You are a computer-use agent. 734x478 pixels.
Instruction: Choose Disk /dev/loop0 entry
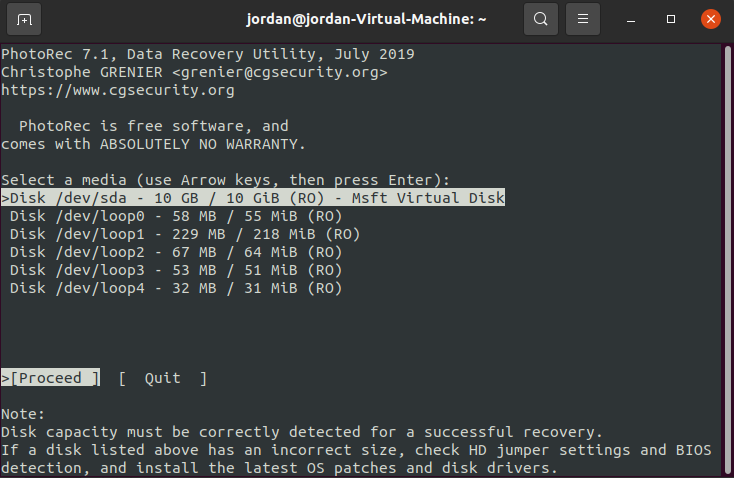pos(176,216)
